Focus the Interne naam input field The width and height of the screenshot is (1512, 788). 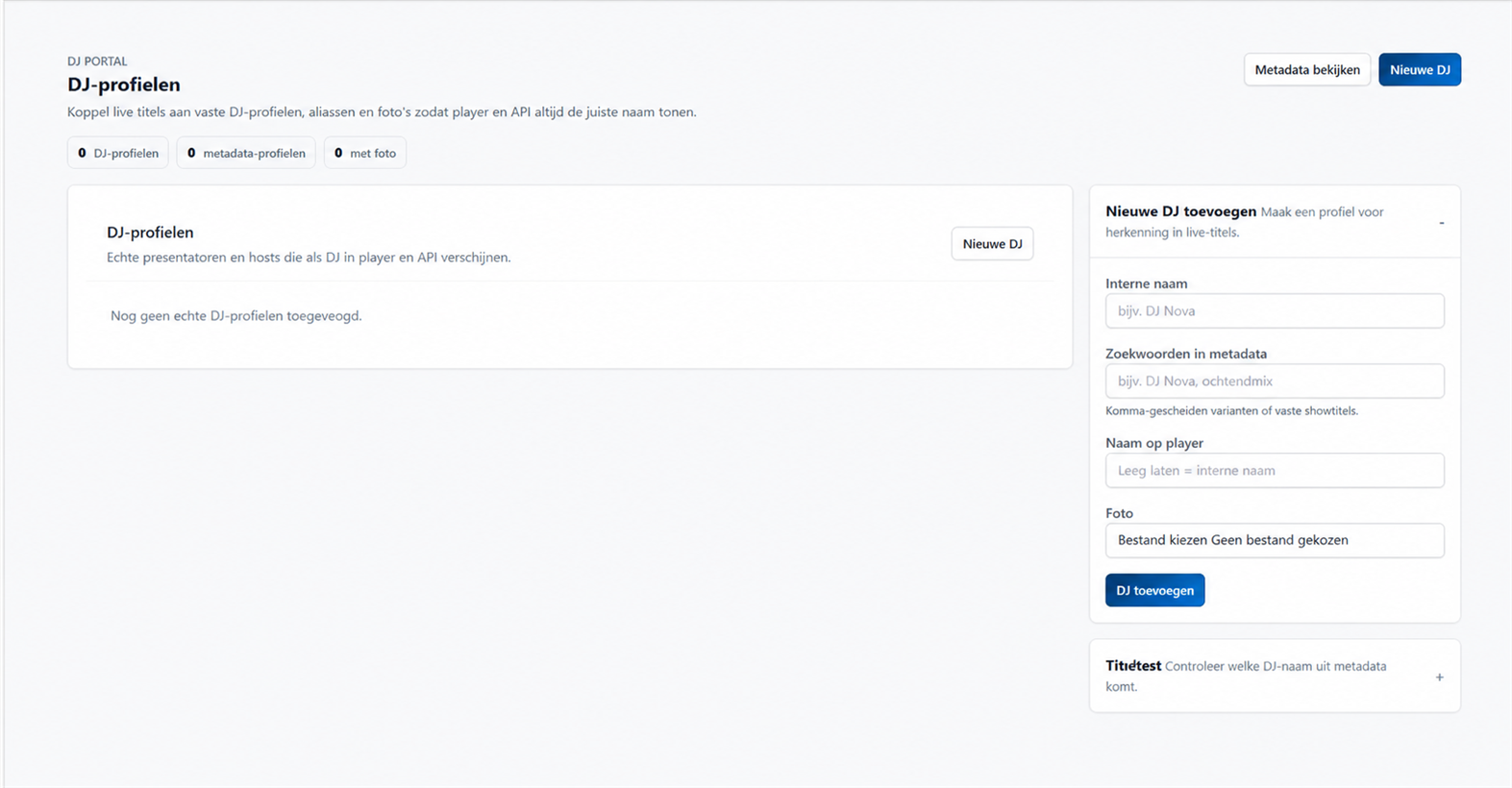point(1275,310)
